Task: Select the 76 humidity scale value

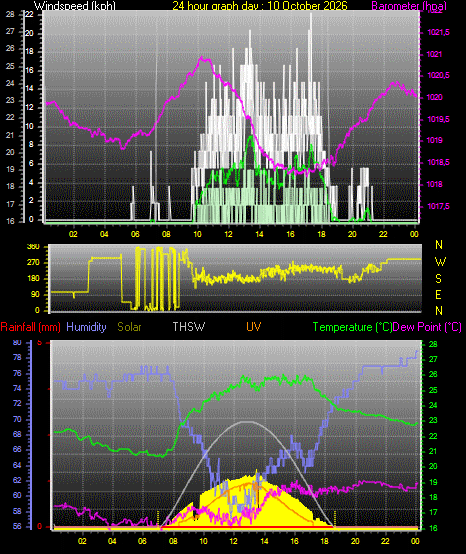Action: [17, 373]
